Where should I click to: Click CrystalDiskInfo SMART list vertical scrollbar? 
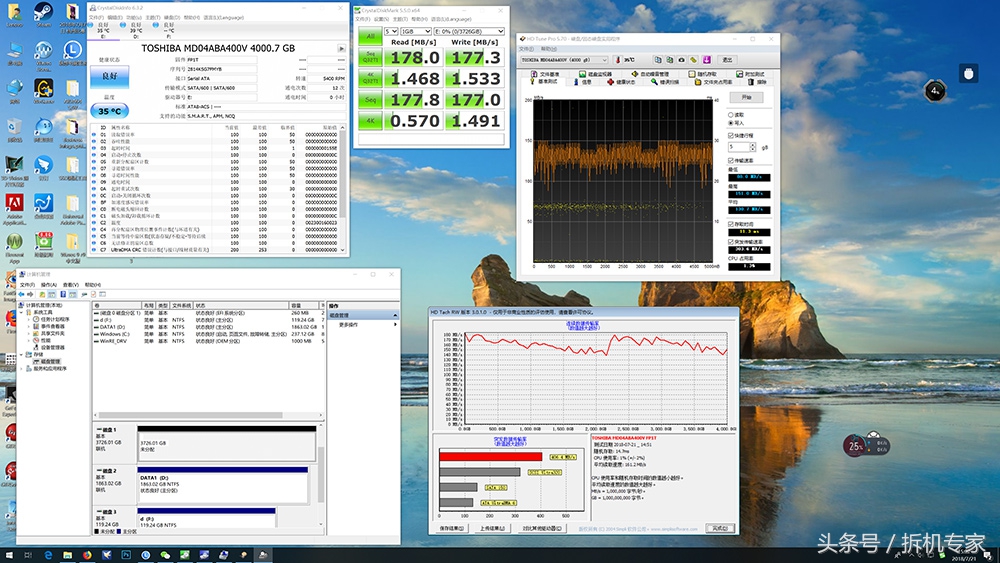[x=342, y=189]
